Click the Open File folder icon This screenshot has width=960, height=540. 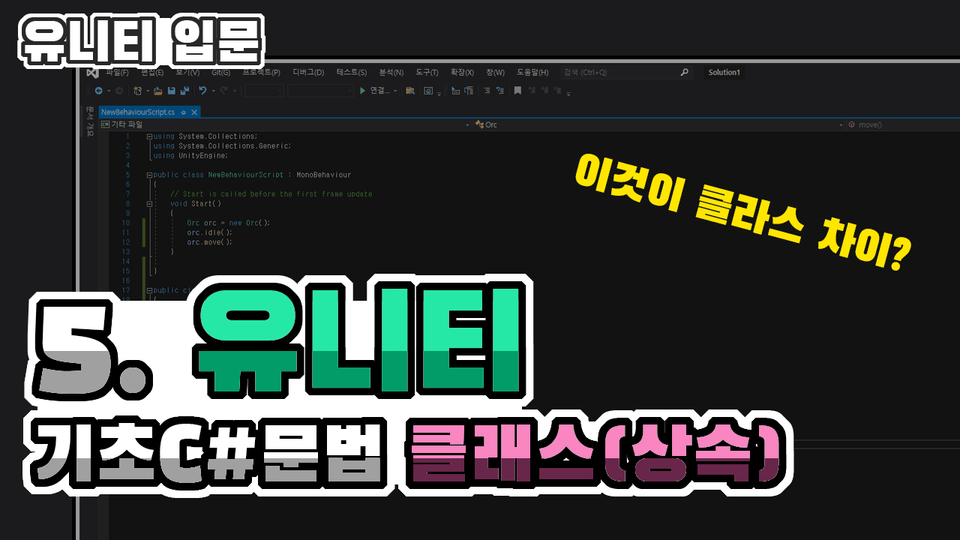point(159,91)
